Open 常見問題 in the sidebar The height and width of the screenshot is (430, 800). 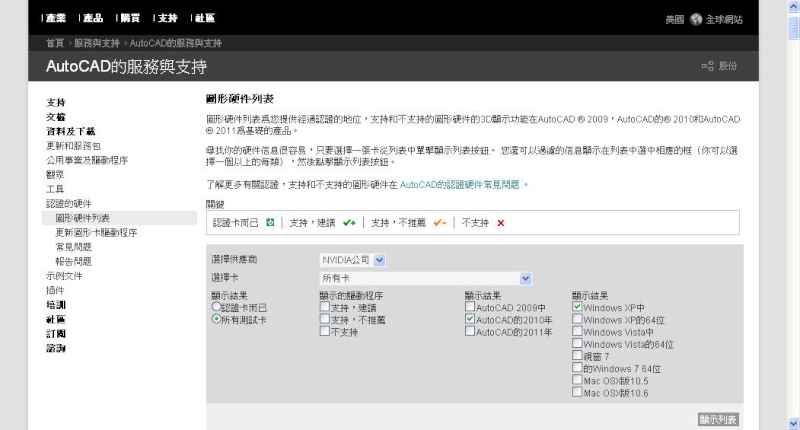(x=73, y=247)
